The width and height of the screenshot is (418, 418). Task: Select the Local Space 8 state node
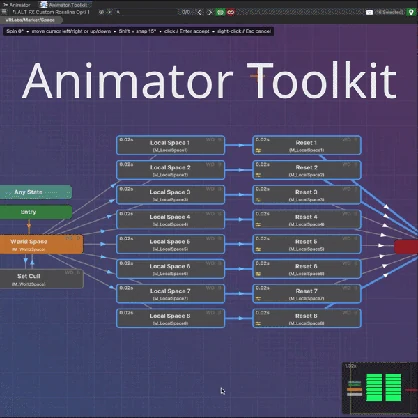pos(170,318)
